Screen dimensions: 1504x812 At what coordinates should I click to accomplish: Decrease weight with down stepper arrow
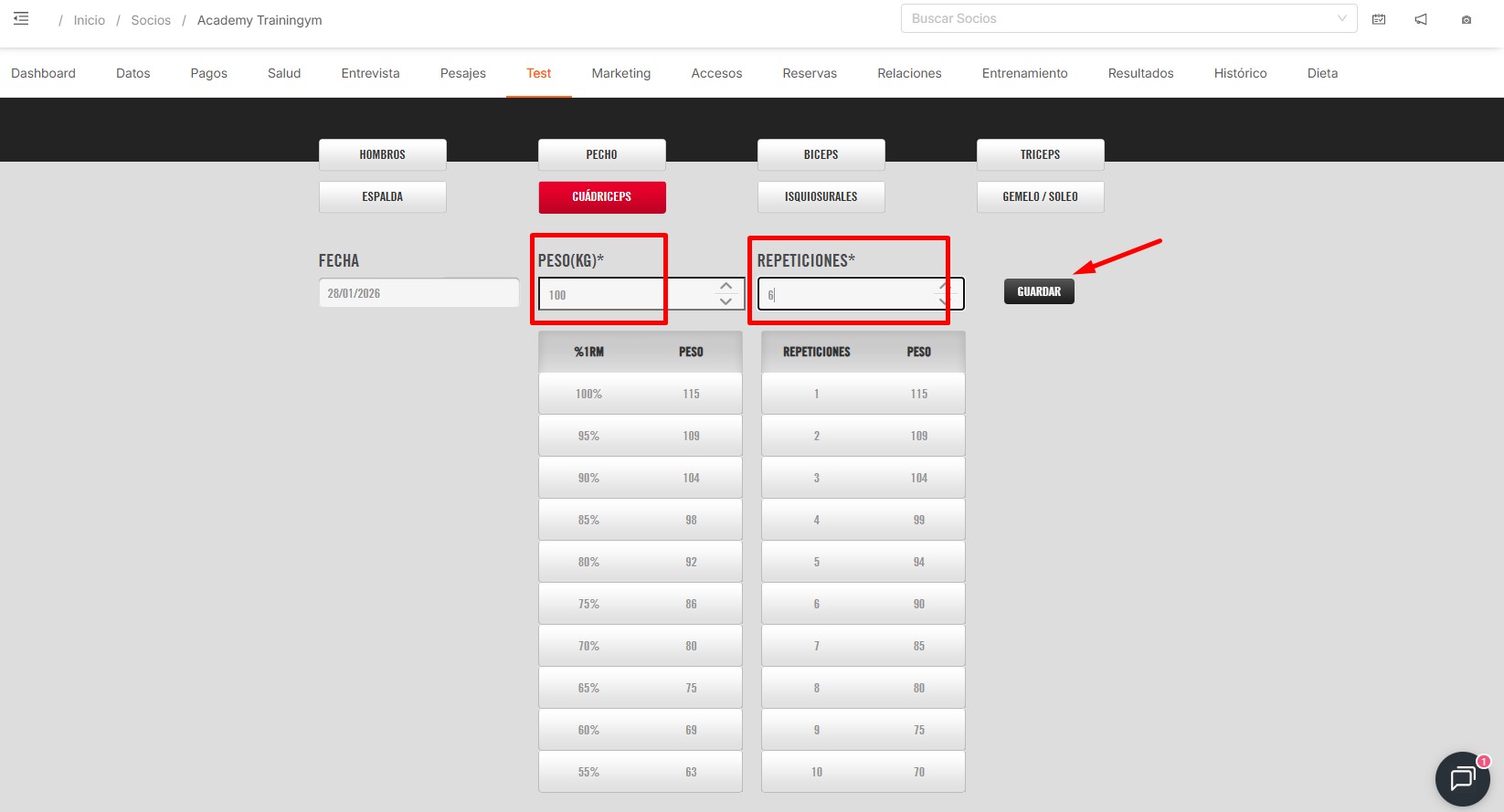click(726, 301)
